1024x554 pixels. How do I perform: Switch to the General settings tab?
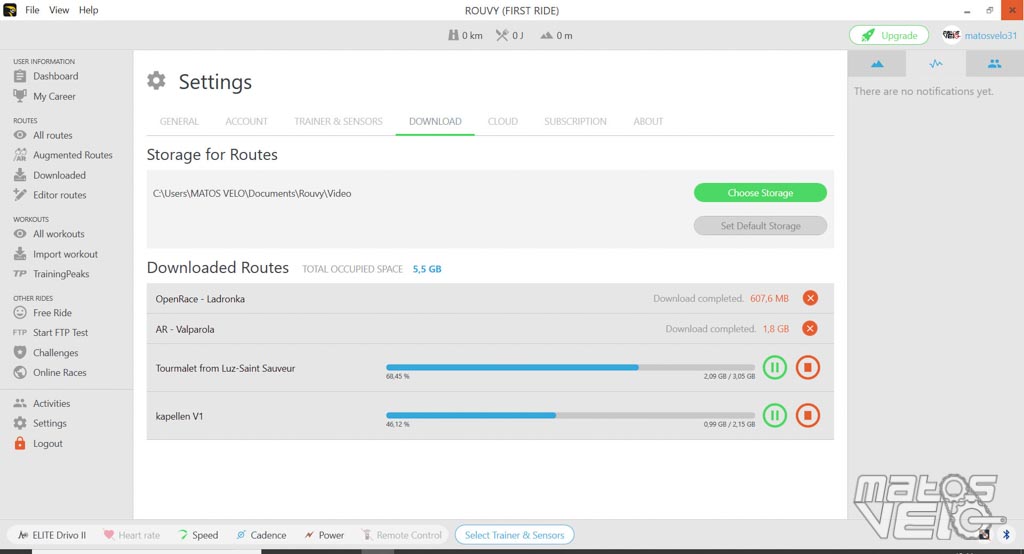pyautogui.click(x=179, y=121)
